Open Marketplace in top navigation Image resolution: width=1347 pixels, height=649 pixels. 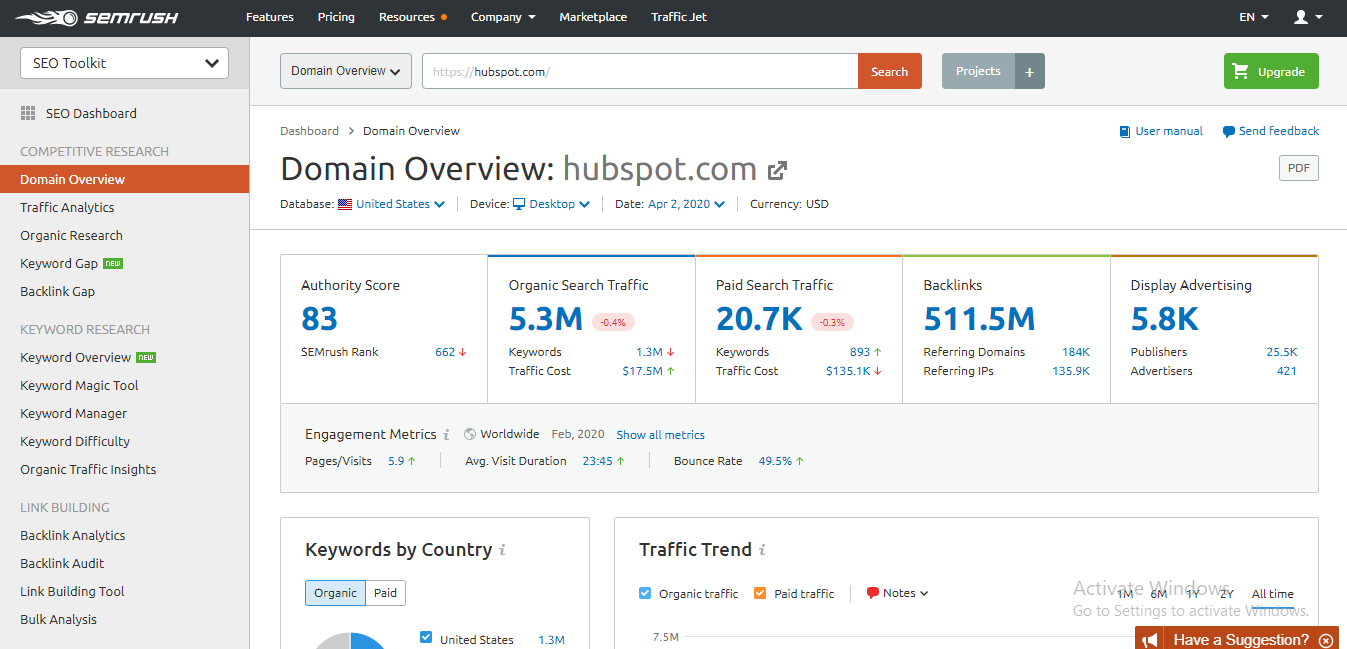tap(593, 17)
